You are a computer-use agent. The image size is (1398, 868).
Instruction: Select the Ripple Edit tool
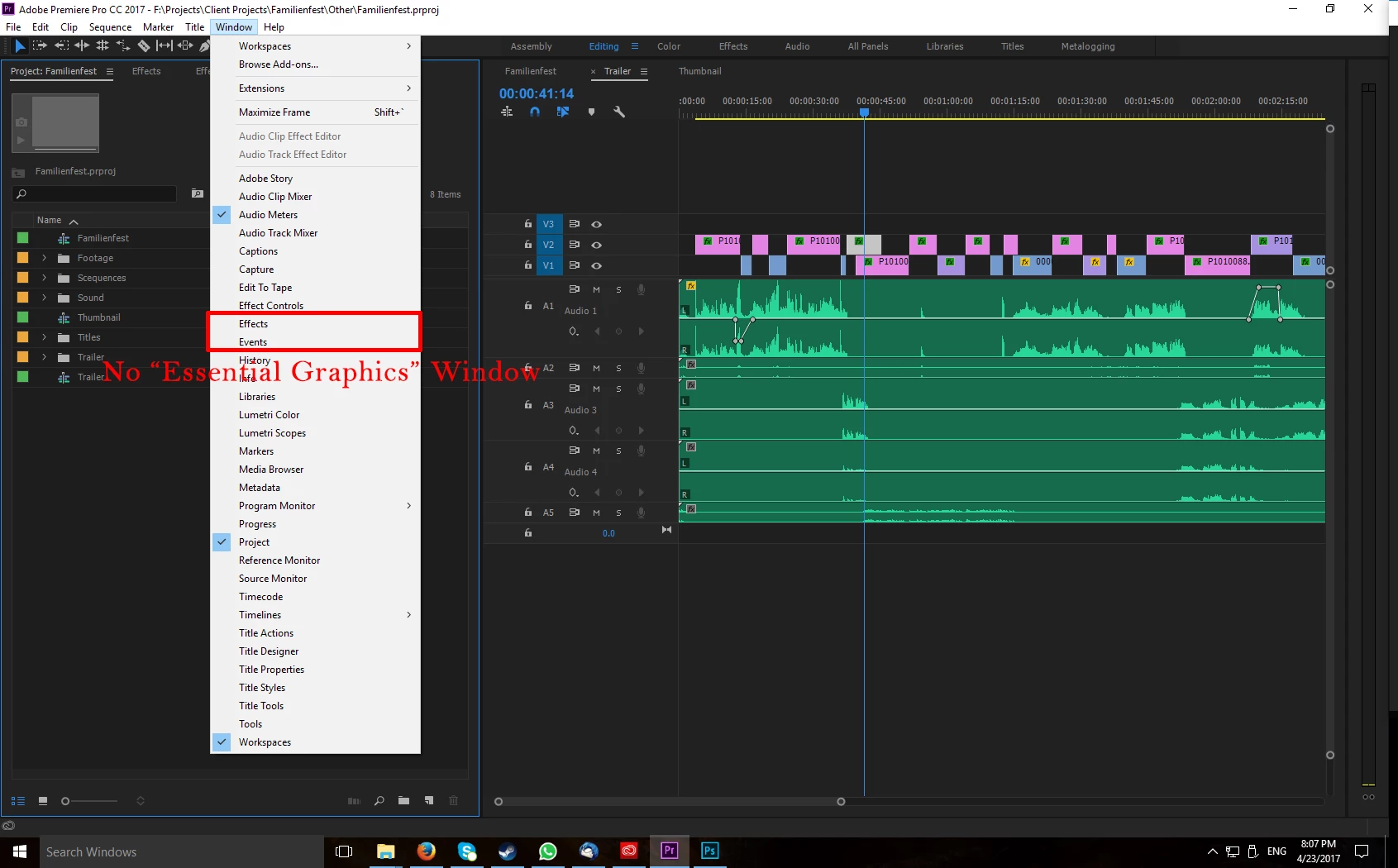82,46
